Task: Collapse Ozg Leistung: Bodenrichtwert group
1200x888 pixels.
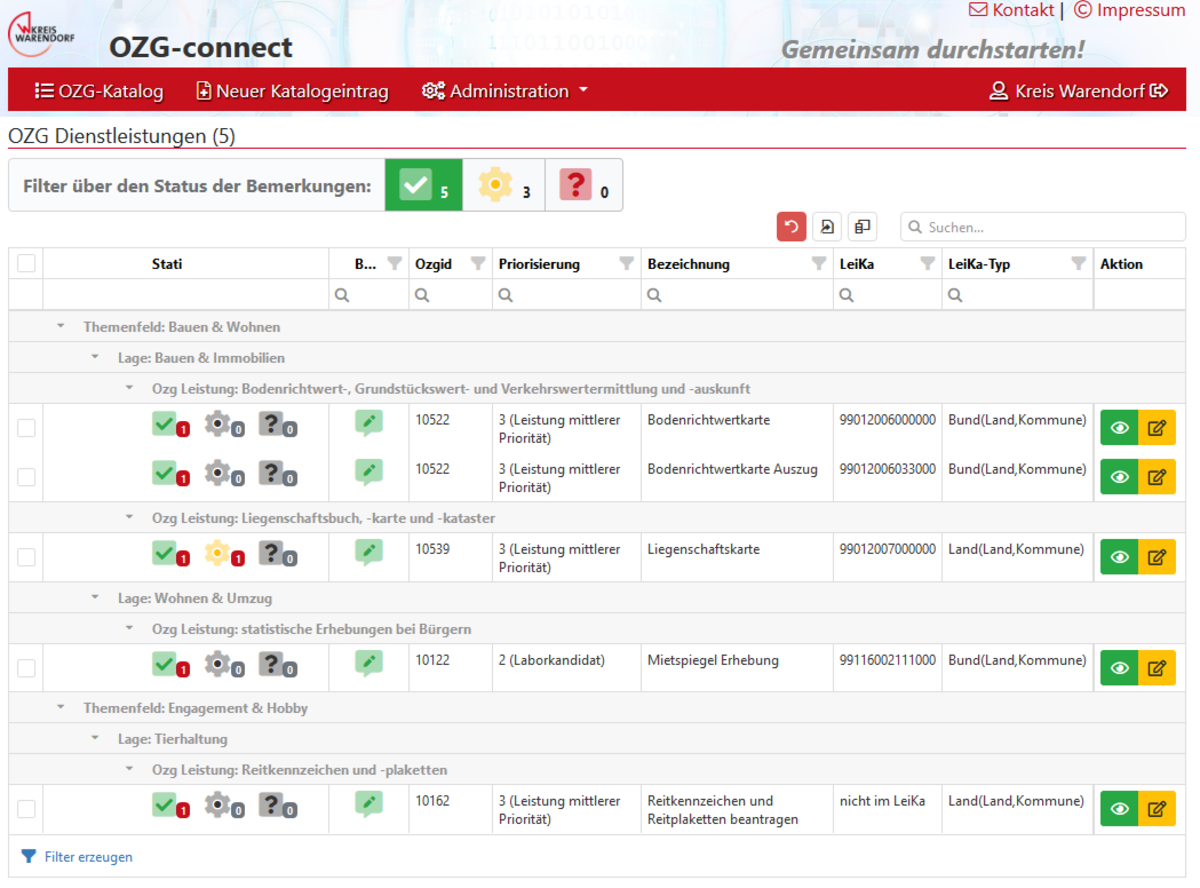Action: pyautogui.click(x=129, y=388)
